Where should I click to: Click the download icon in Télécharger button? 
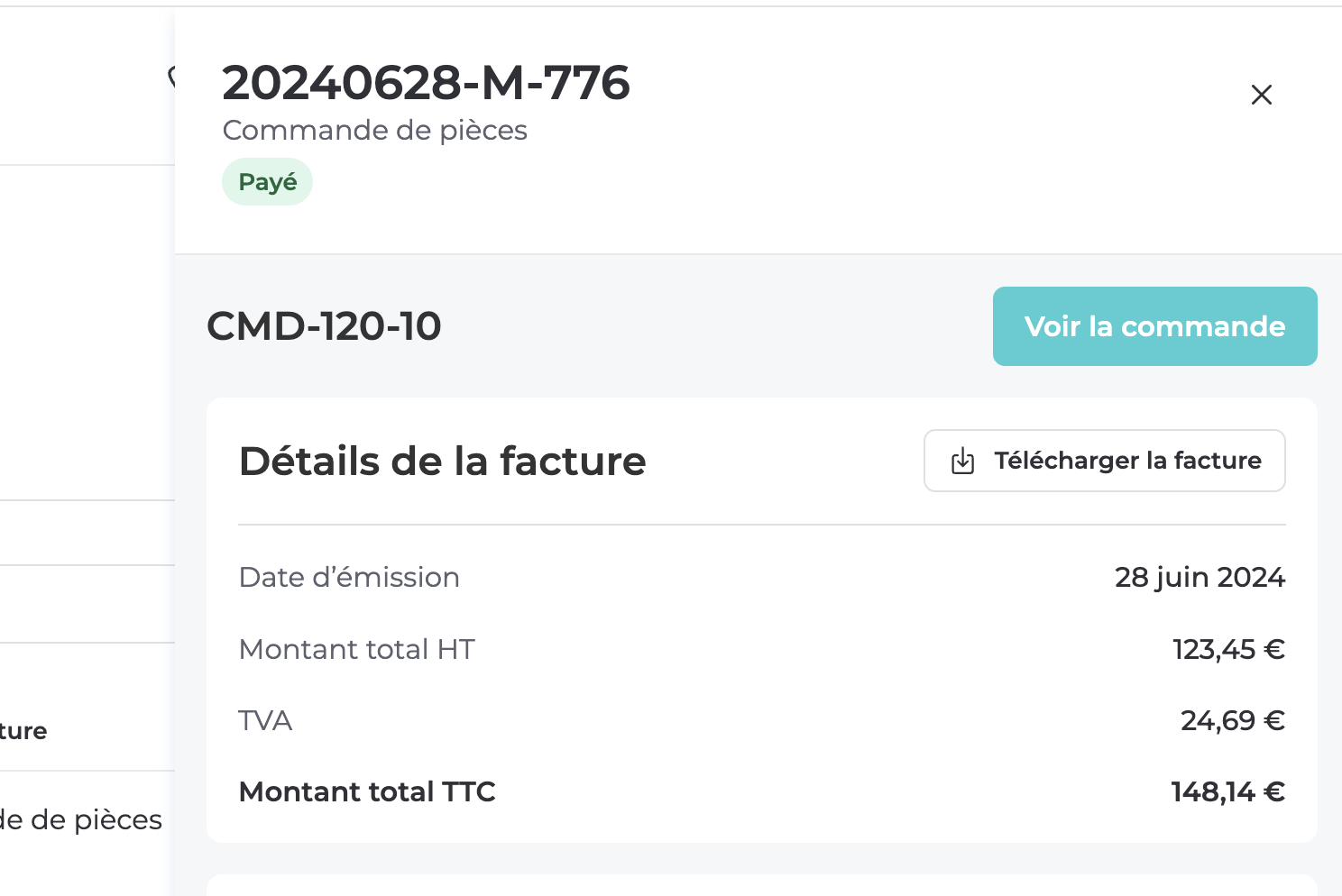(x=963, y=461)
